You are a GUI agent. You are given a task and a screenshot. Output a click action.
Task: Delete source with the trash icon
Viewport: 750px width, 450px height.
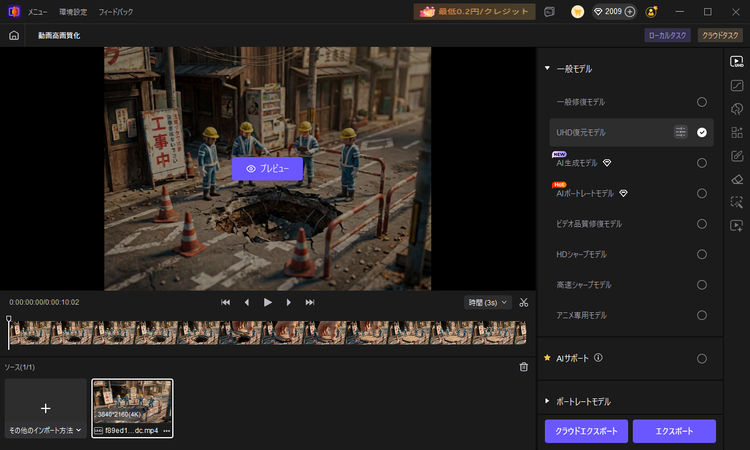pyautogui.click(x=524, y=367)
